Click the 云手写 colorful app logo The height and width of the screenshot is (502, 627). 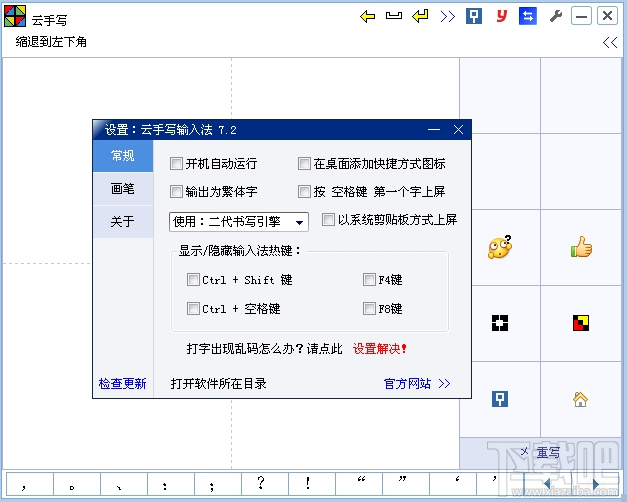(15, 16)
